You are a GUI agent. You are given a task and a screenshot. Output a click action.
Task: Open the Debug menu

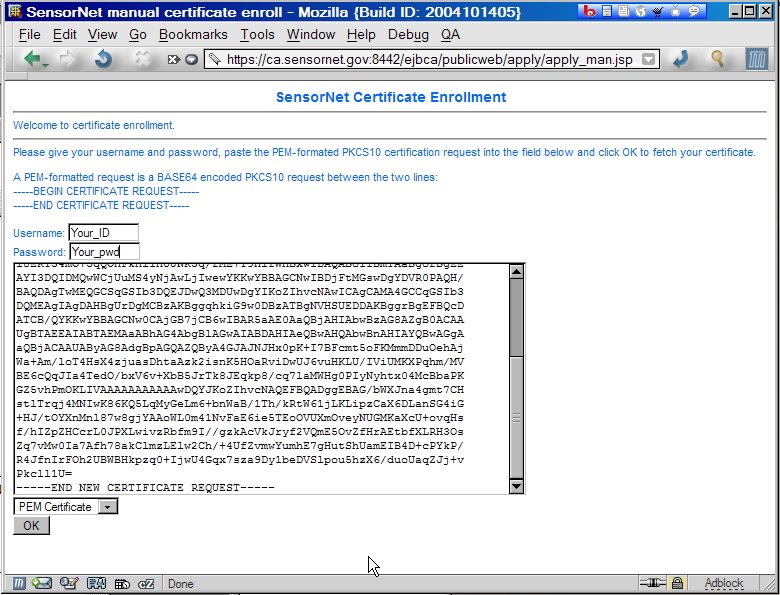(x=408, y=34)
